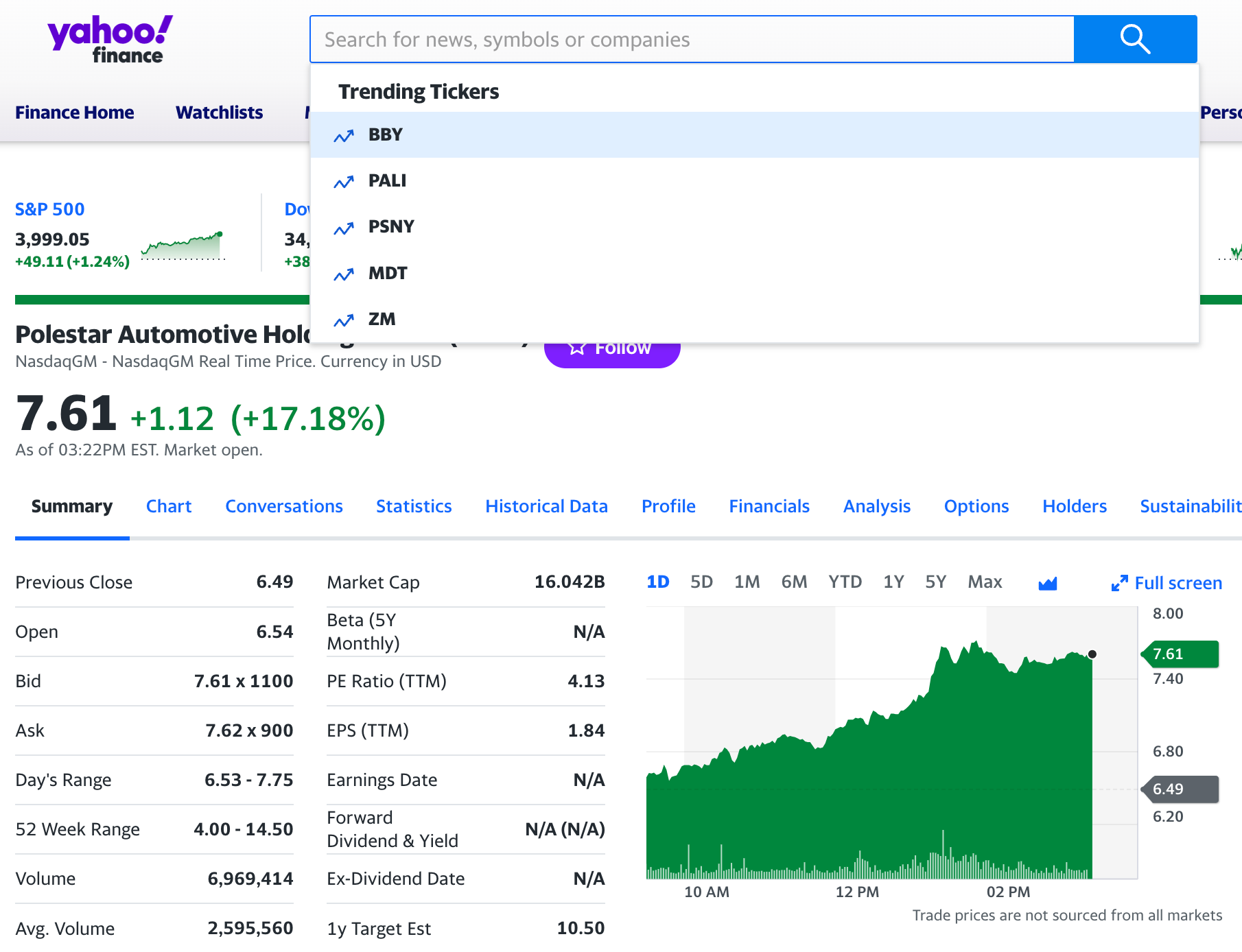Click the Volume value 6,969,414
This screenshot has width=1242, height=952.
click(250, 879)
